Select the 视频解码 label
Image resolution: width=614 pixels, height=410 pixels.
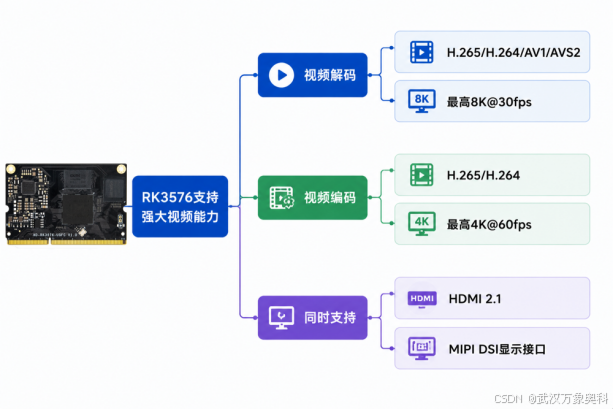(x=330, y=75)
